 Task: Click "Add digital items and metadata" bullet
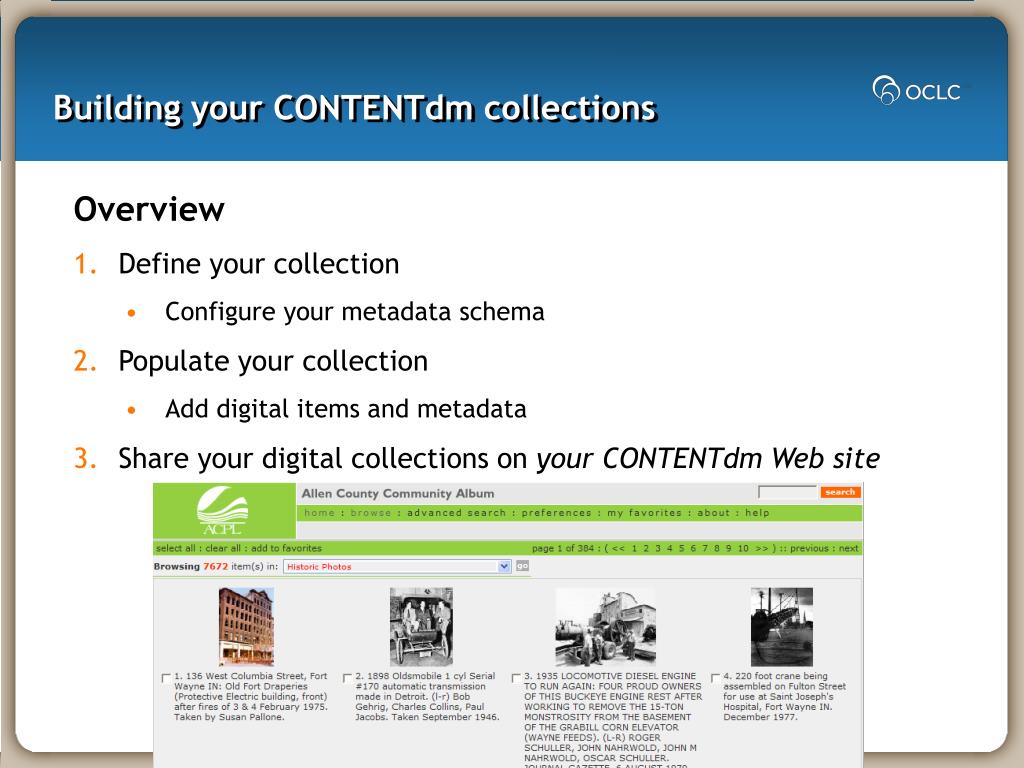click(x=345, y=409)
